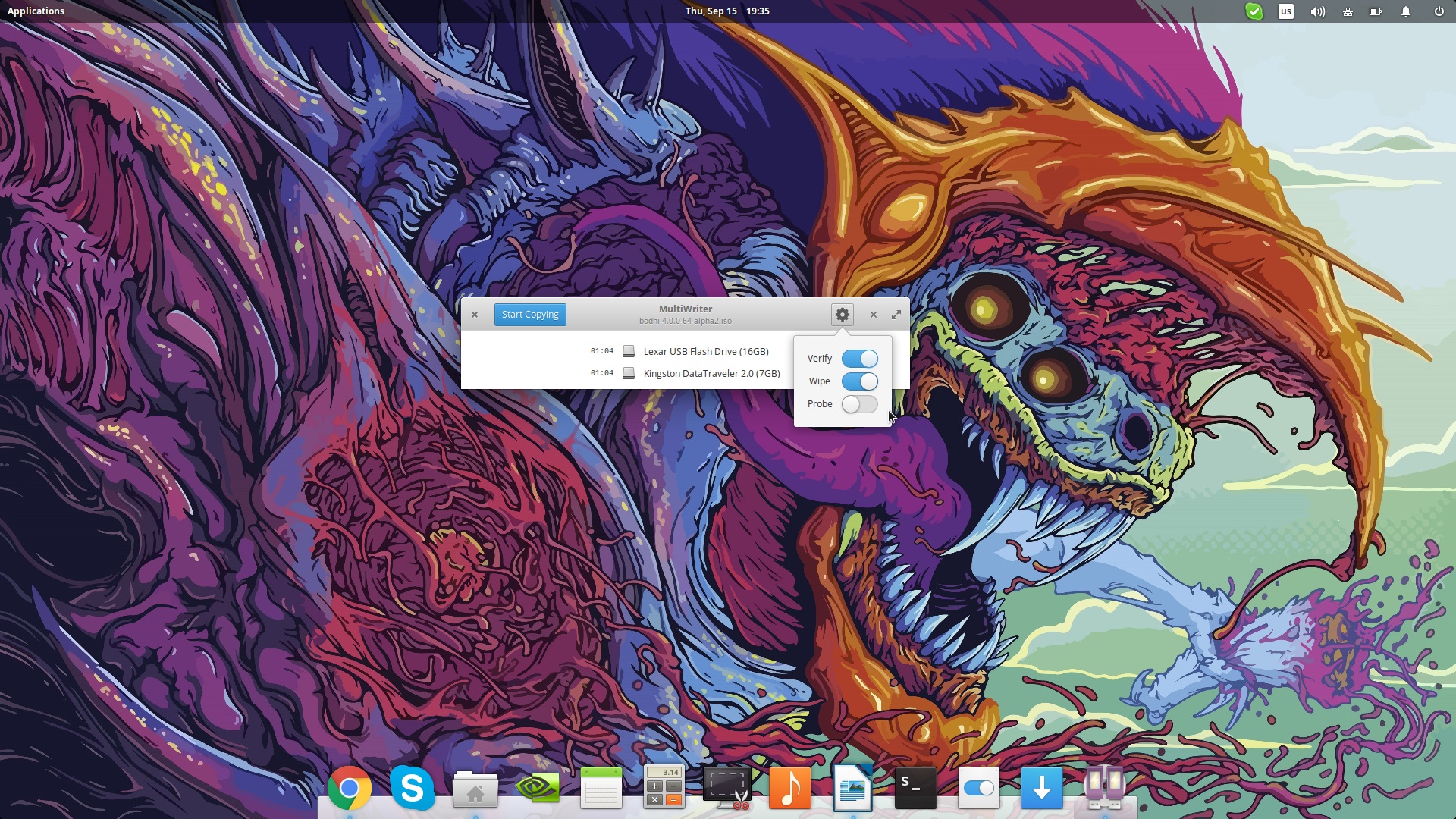Open the Applications menu
The height and width of the screenshot is (819, 1456).
pyautogui.click(x=36, y=11)
